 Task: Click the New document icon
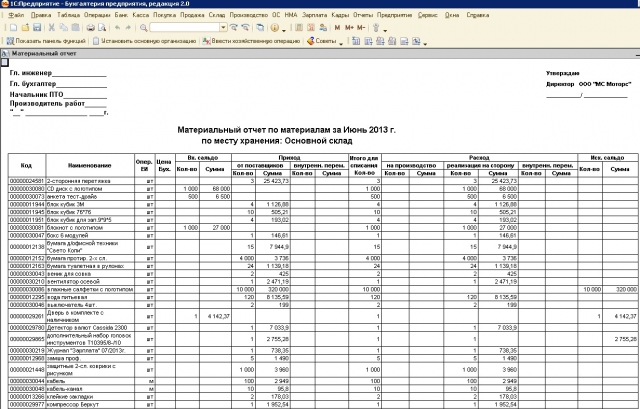coord(13,28)
